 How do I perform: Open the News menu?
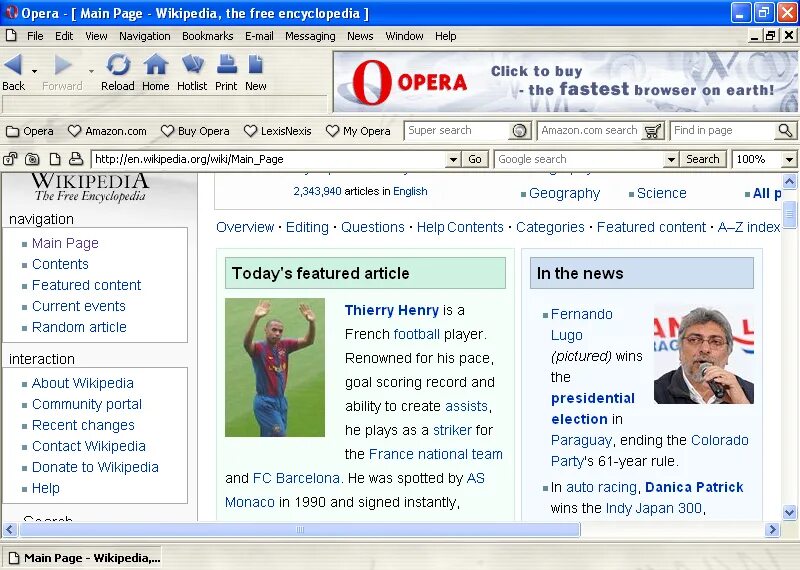click(x=360, y=36)
